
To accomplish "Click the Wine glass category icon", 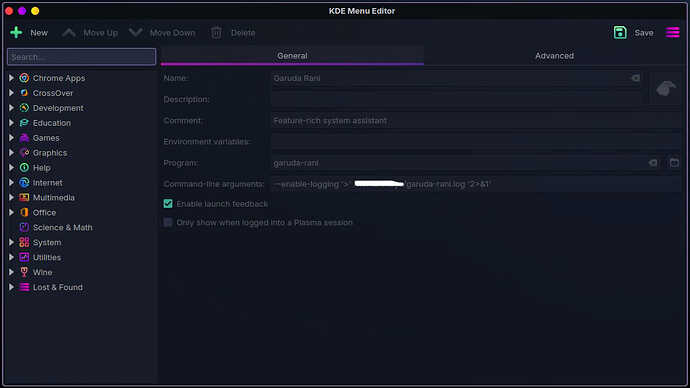I will [24, 272].
